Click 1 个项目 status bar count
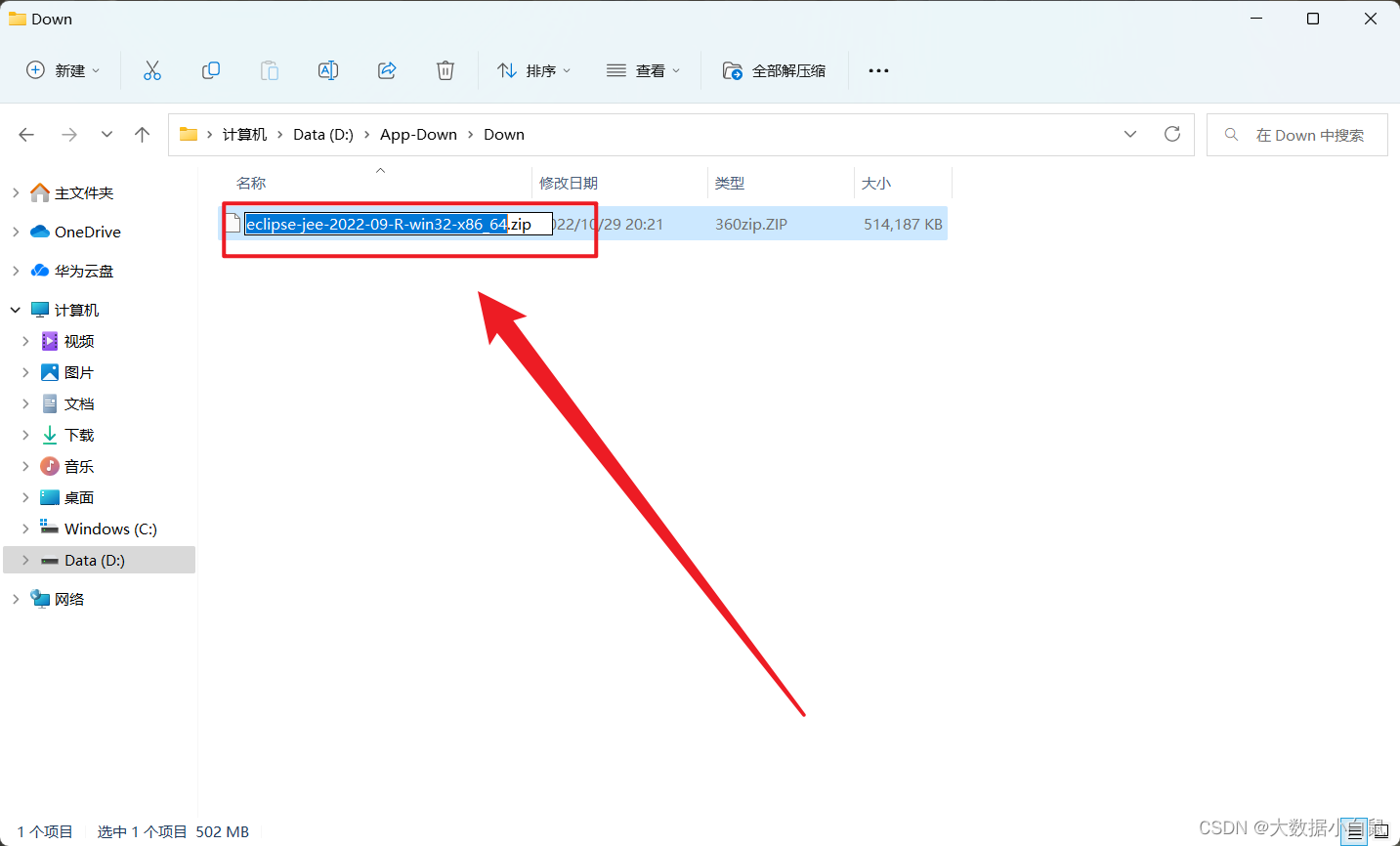 coord(45,832)
